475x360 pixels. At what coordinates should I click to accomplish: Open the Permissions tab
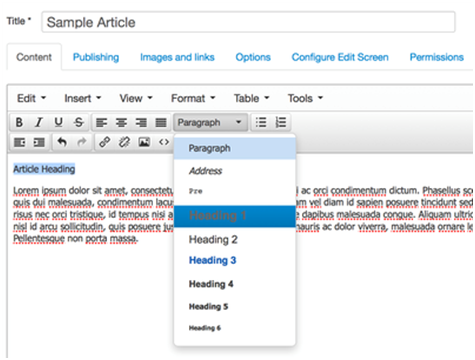(437, 57)
